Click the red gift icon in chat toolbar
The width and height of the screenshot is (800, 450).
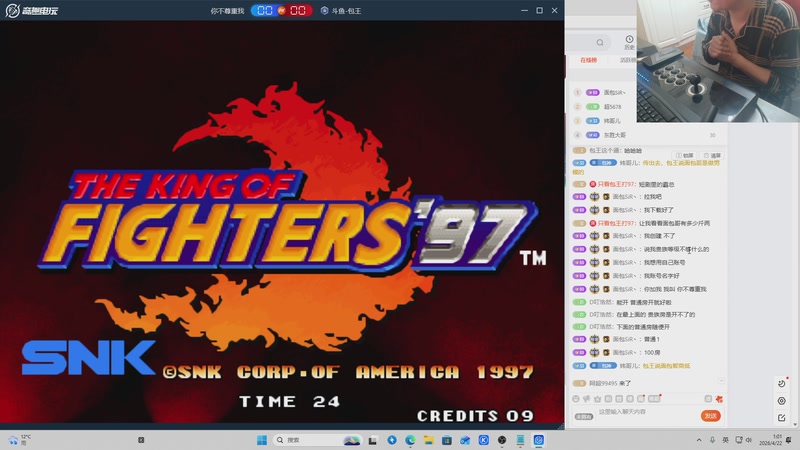(x=719, y=398)
